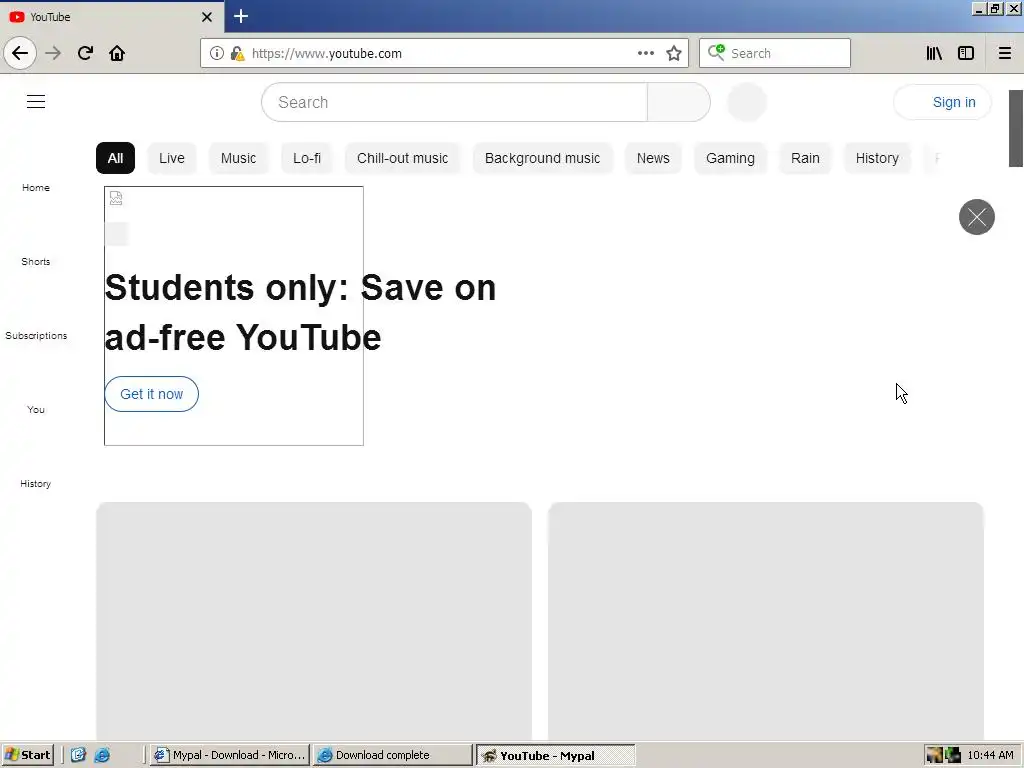Click the Show Desktop quick launch icon
The image size is (1024, 768).
point(78,755)
